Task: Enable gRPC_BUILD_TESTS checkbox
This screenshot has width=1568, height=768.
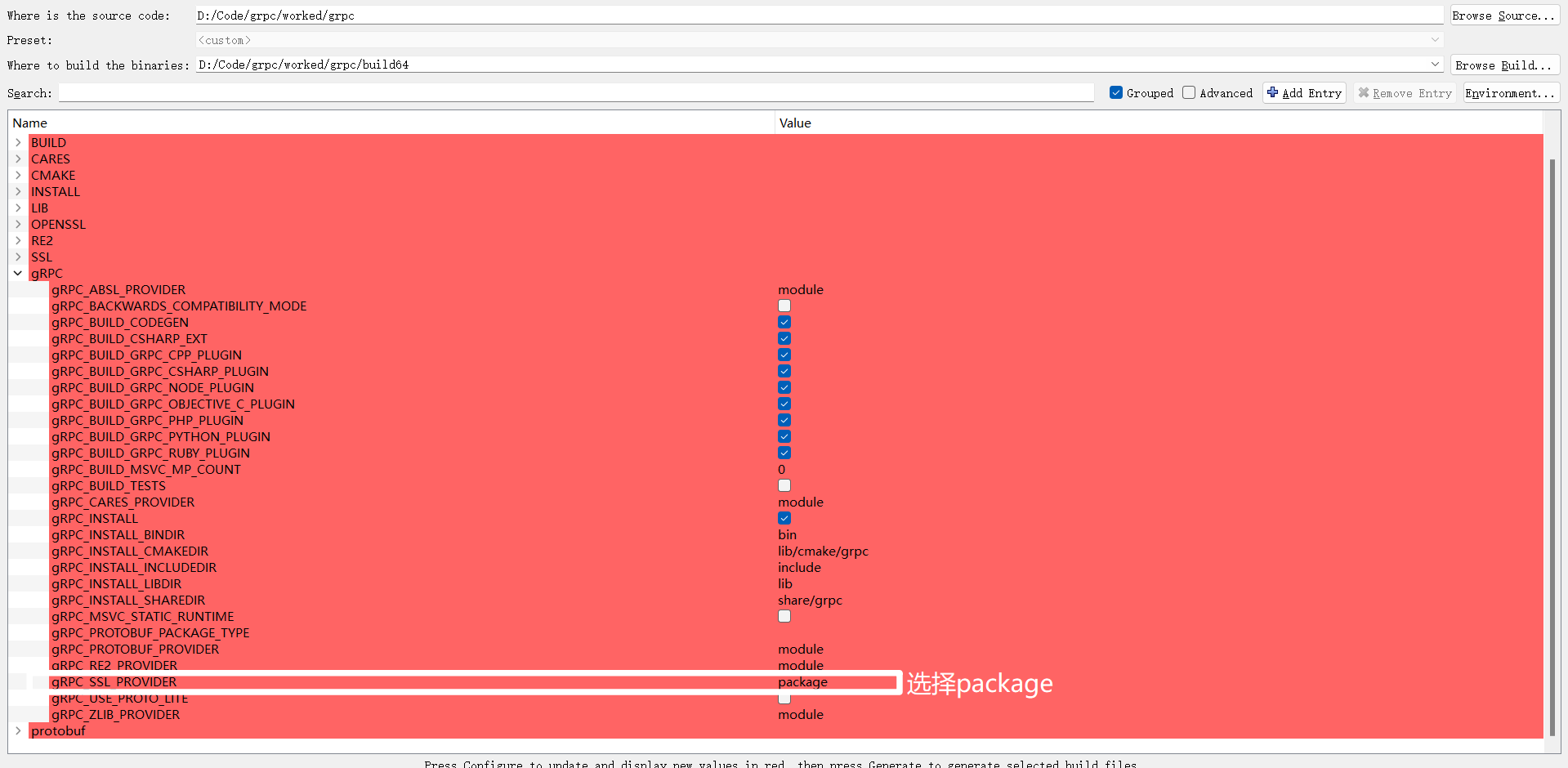Action: 784,486
